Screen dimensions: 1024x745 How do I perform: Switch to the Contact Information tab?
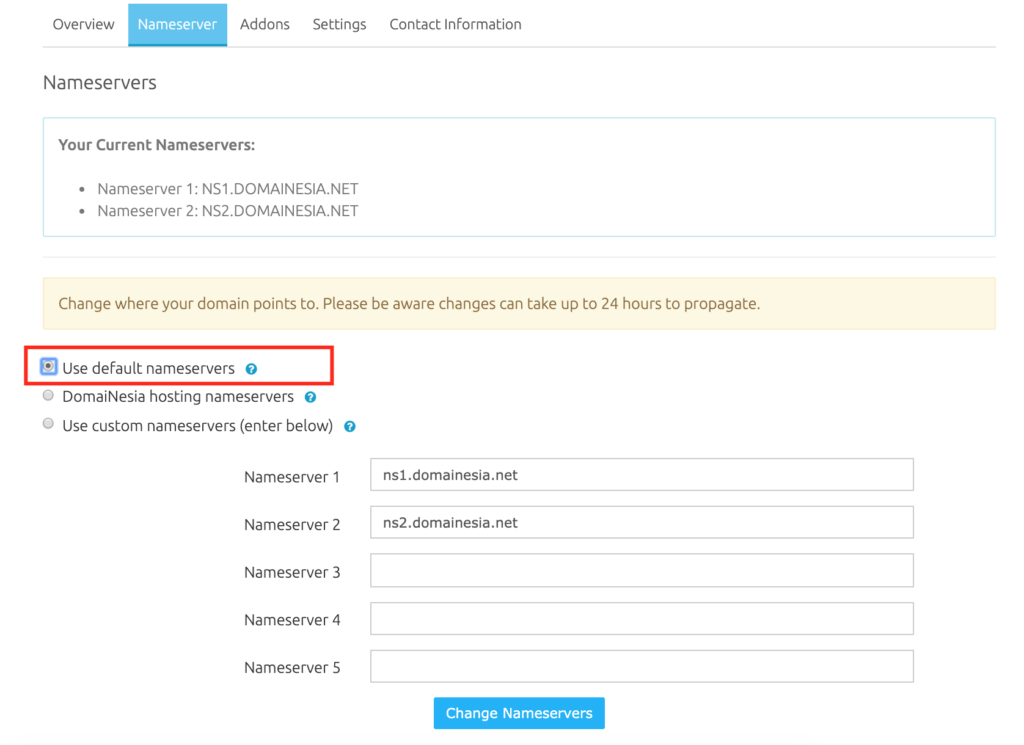coord(455,24)
